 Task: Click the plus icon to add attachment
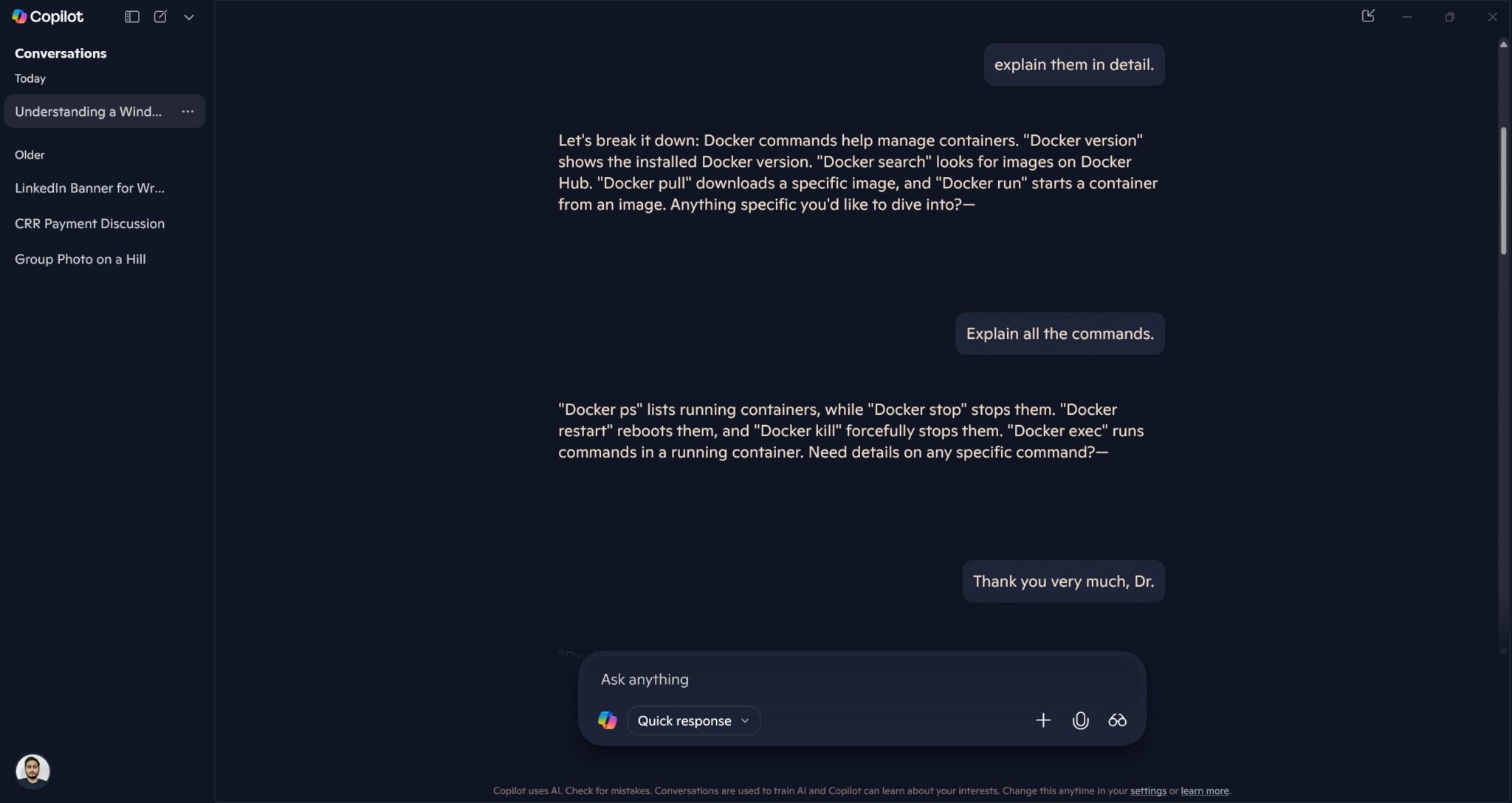coord(1042,720)
